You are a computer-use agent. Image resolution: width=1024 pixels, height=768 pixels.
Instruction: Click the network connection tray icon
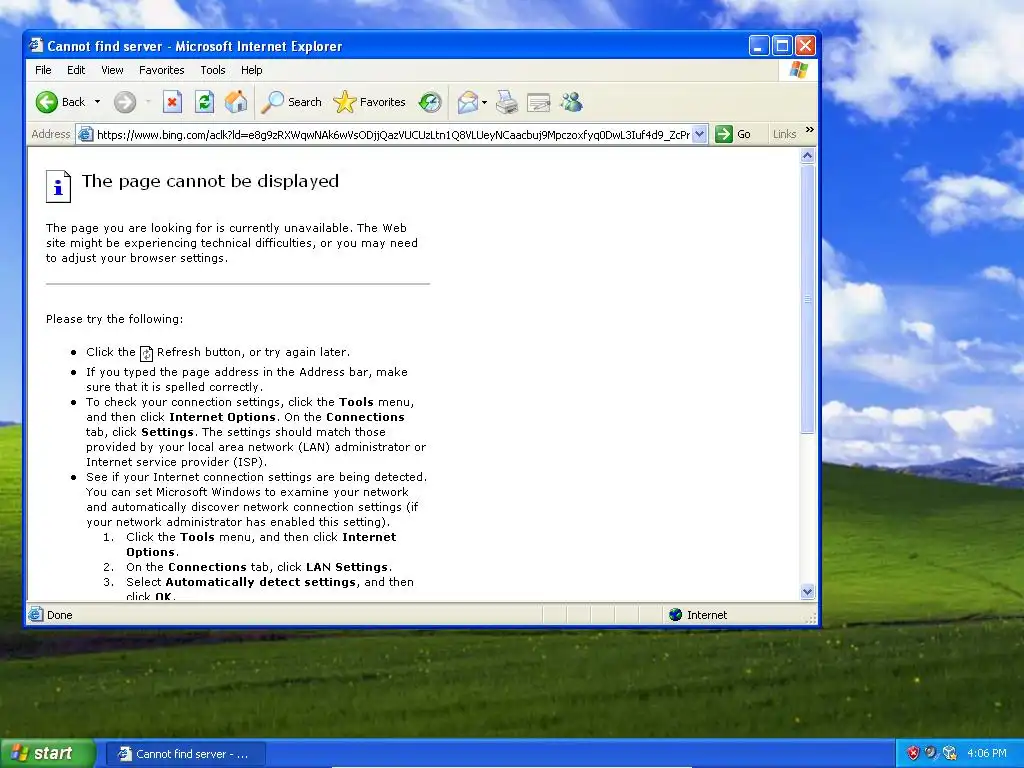click(x=950, y=753)
